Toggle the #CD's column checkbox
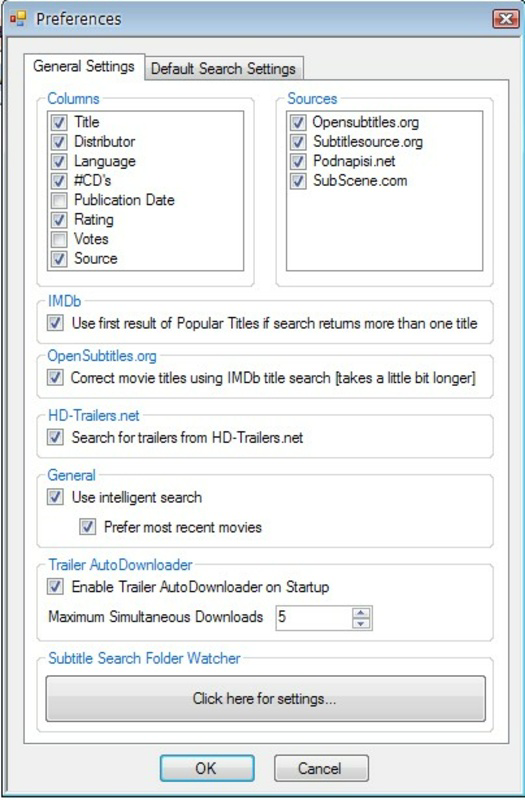Screen dimensions: 525x800 [x=59, y=181]
